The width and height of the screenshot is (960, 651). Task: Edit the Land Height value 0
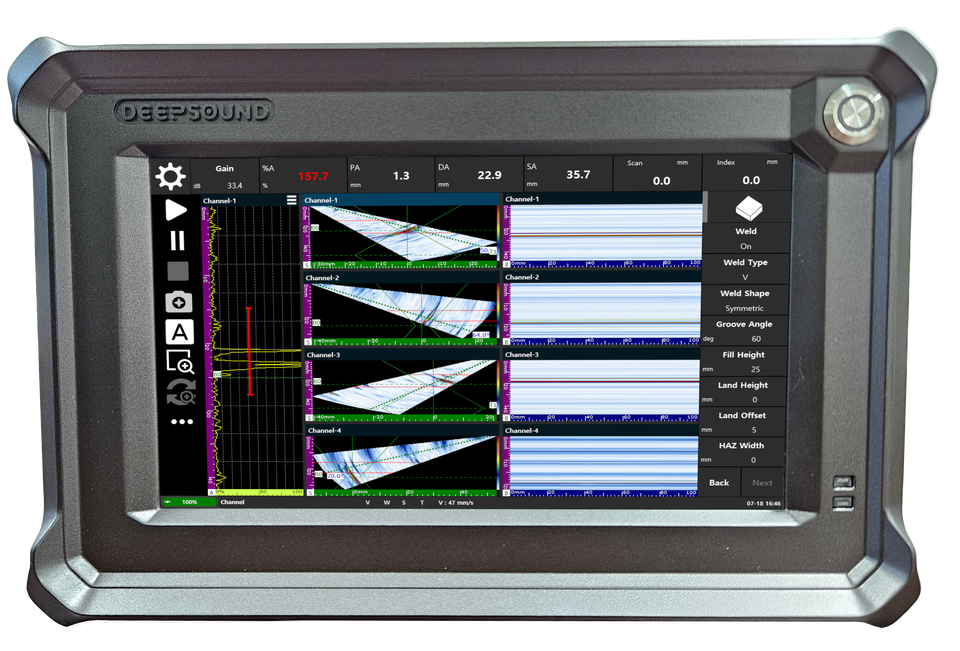(x=743, y=392)
